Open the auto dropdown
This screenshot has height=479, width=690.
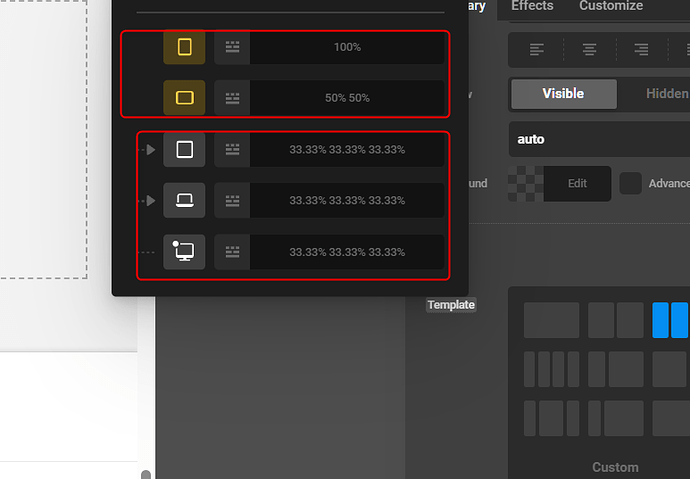[x=598, y=139]
